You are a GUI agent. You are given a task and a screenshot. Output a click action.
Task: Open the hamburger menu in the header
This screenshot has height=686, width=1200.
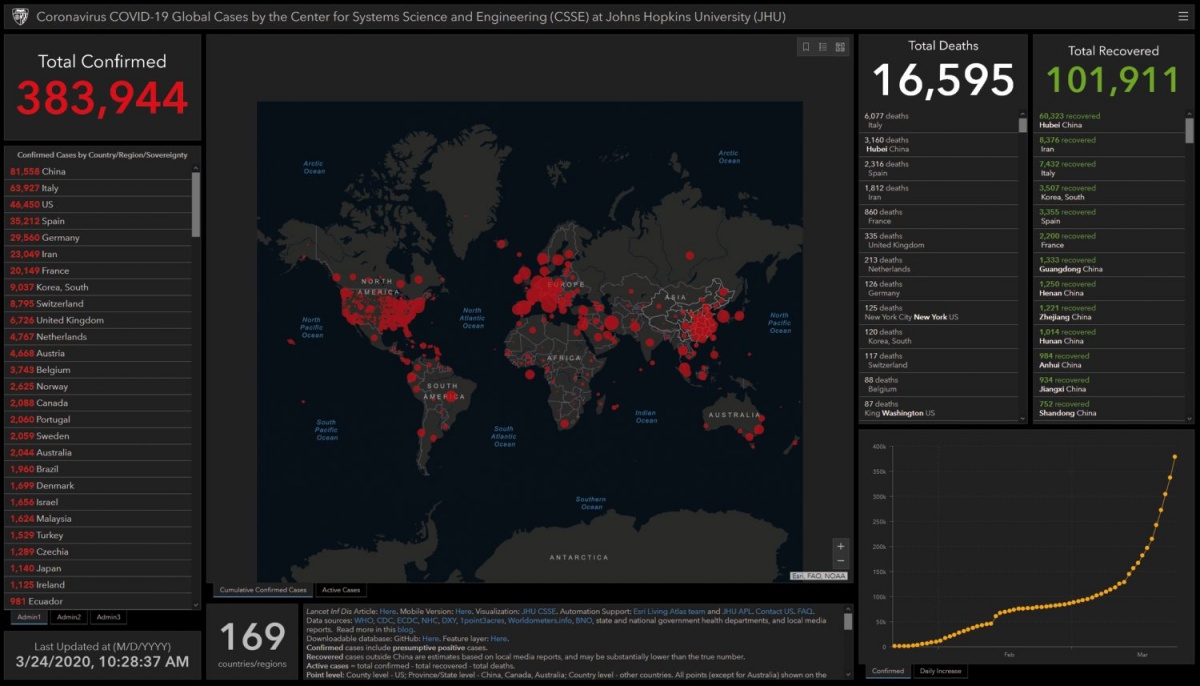coord(1183,17)
